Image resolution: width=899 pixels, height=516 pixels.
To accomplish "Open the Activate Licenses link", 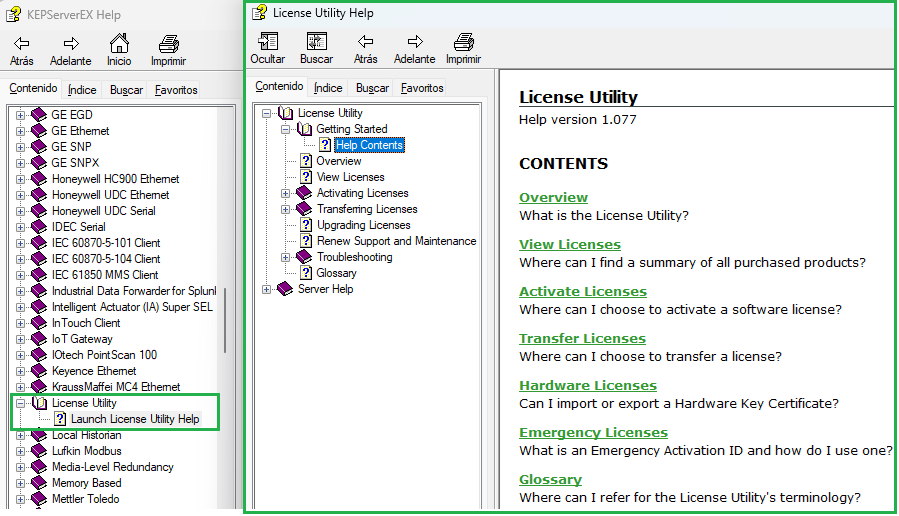I will click(x=583, y=291).
